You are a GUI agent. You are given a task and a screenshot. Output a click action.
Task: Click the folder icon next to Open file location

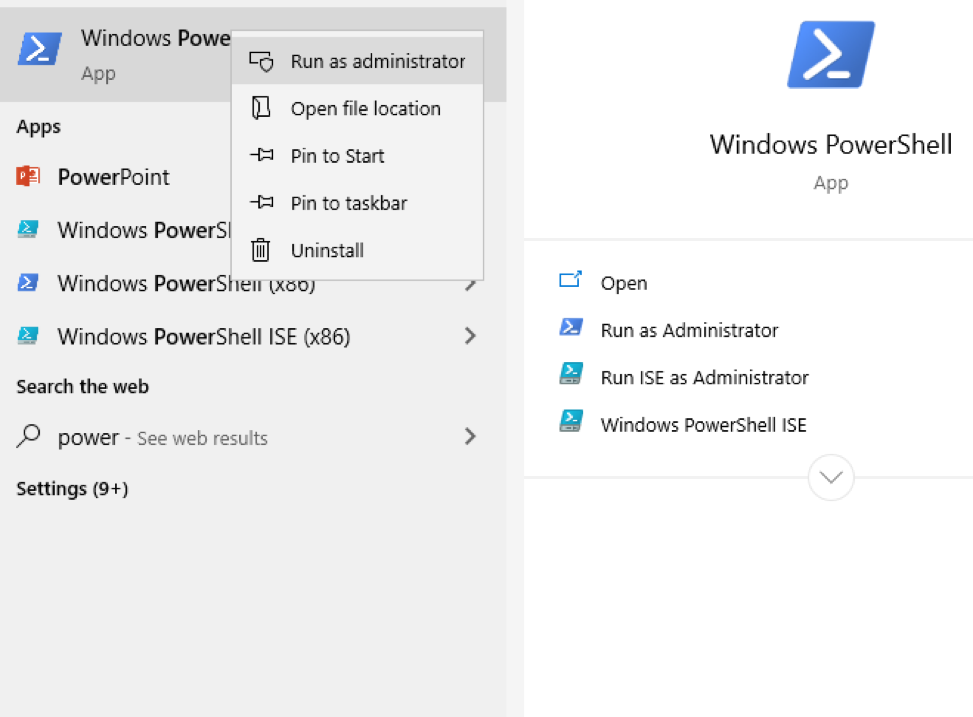[x=261, y=108]
